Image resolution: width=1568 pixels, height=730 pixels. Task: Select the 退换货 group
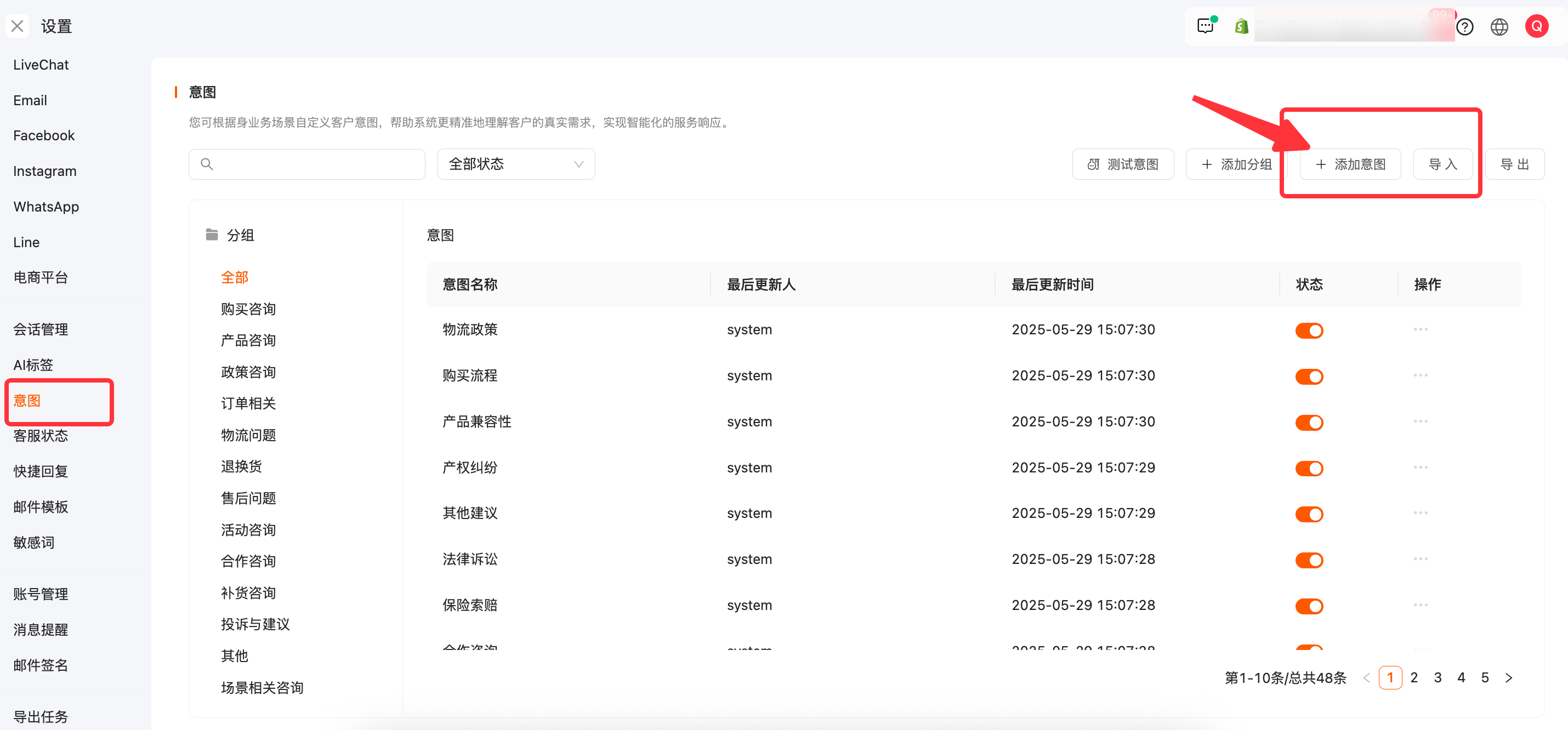(242, 466)
